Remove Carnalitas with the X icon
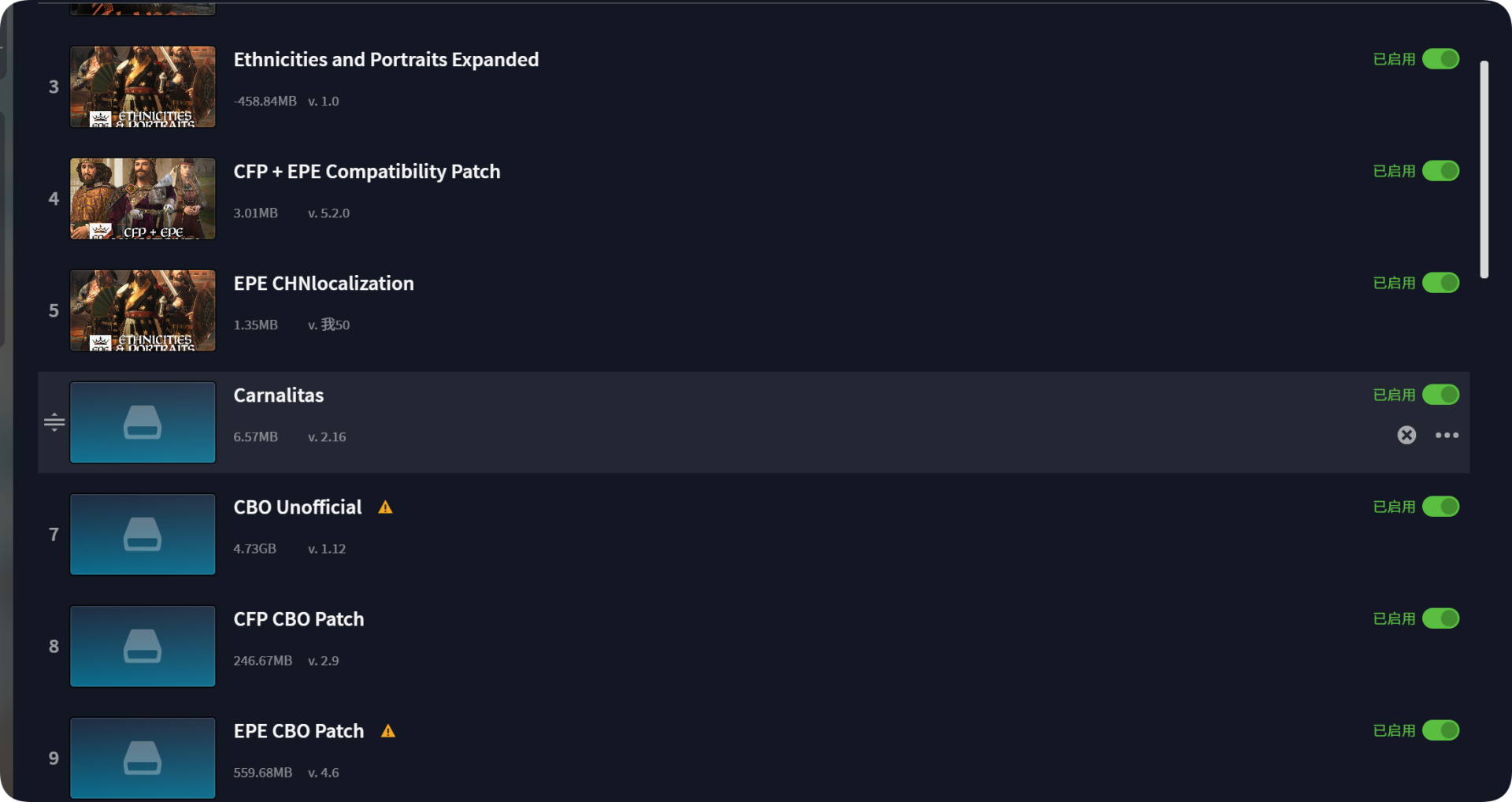The width and height of the screenshot is (1512, 802). 1406,435
